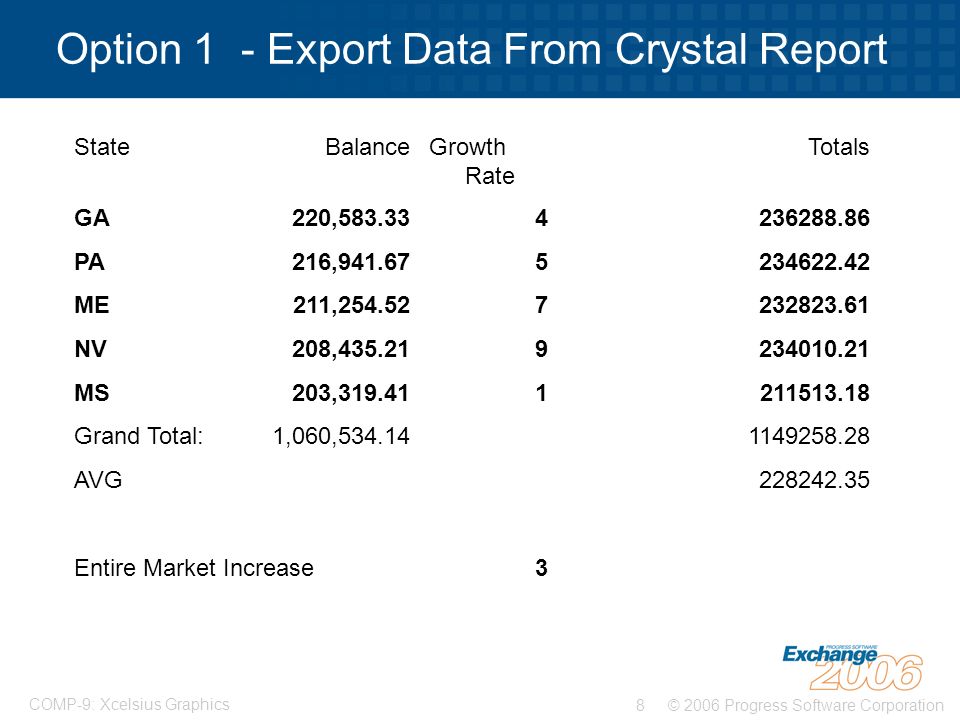Select NV total 234010.21
Screen dimensions: 960x720
(814, 349)
